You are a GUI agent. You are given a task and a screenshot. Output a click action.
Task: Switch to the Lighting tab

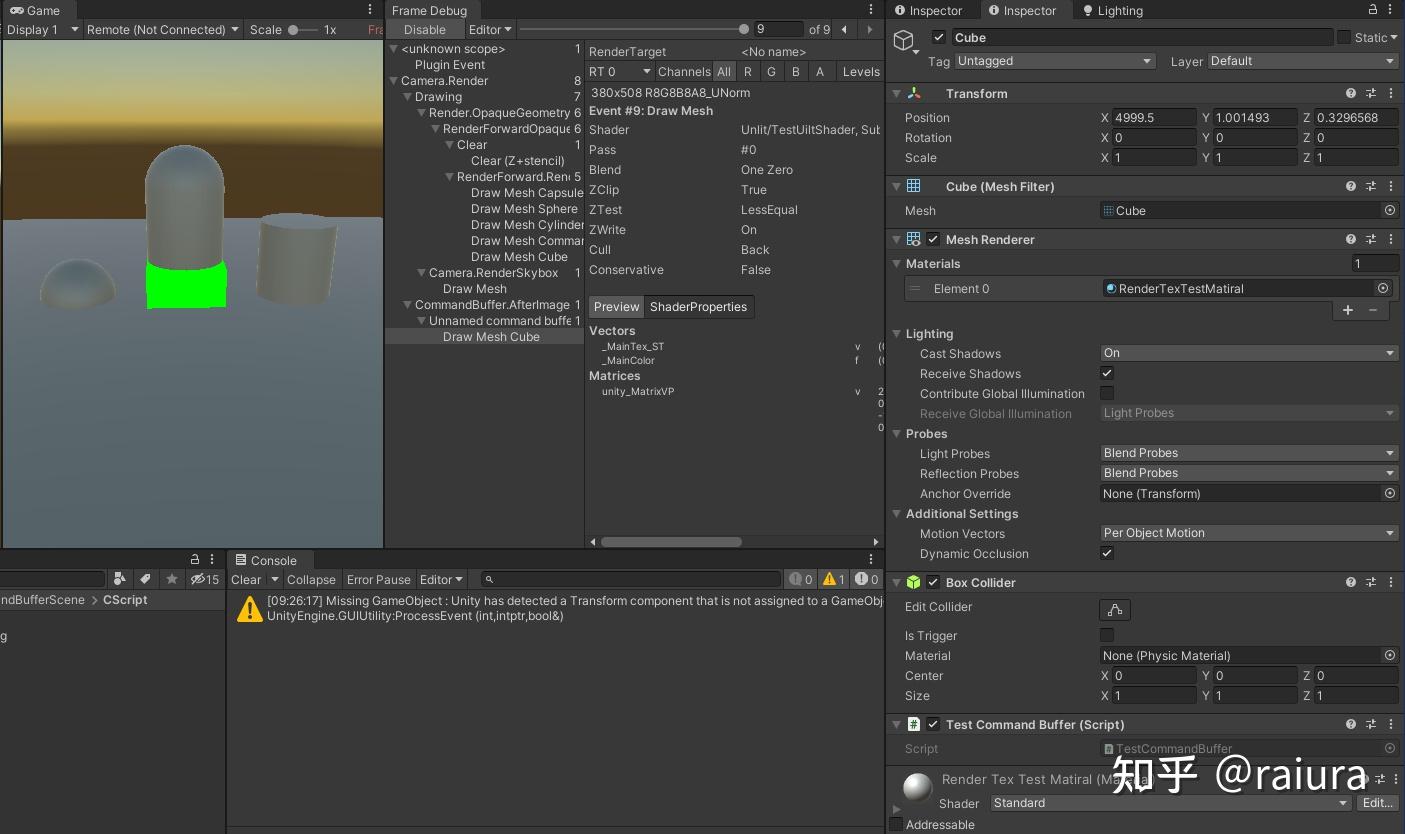point(1115,10)
